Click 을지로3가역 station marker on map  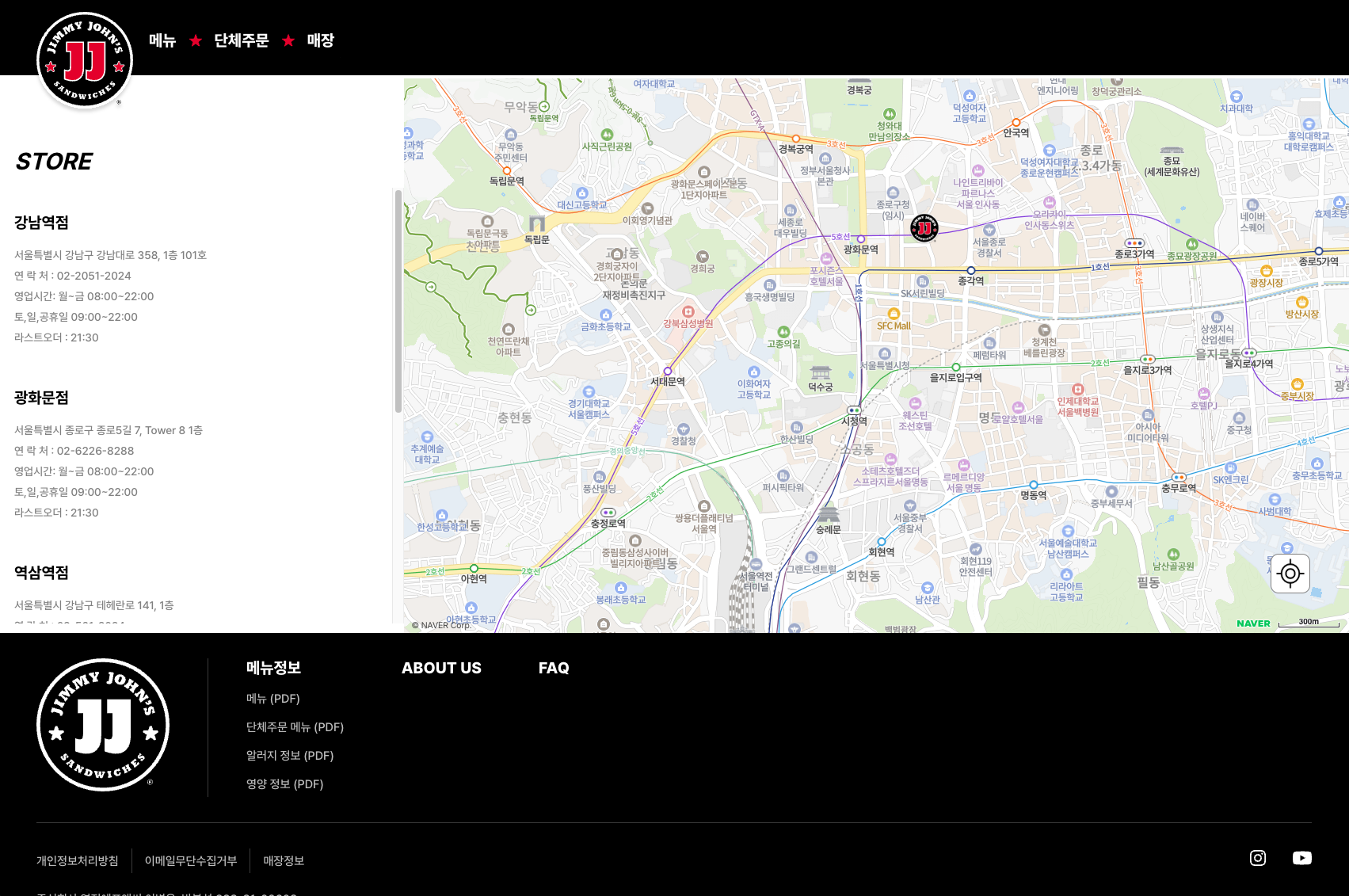(1147, 360)
